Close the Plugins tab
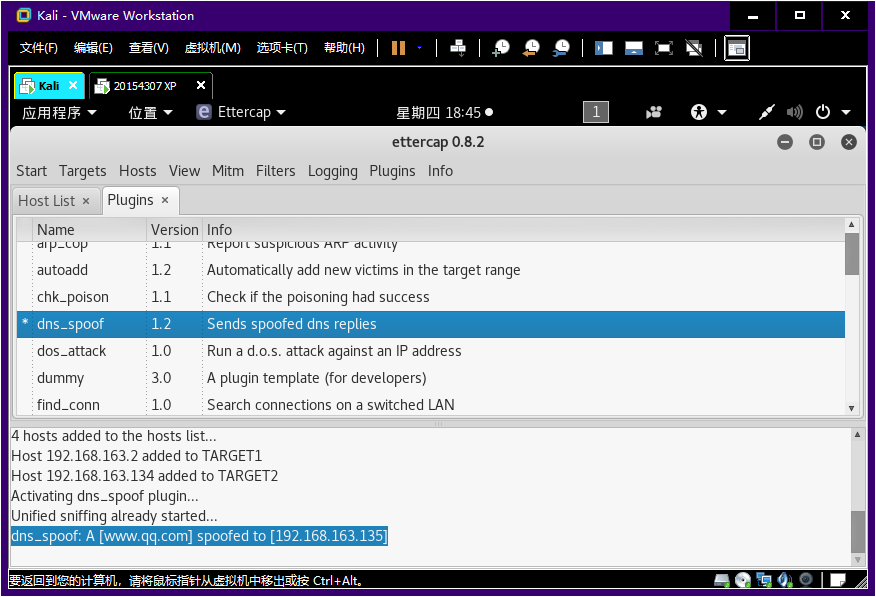 [x=166, y=201]
